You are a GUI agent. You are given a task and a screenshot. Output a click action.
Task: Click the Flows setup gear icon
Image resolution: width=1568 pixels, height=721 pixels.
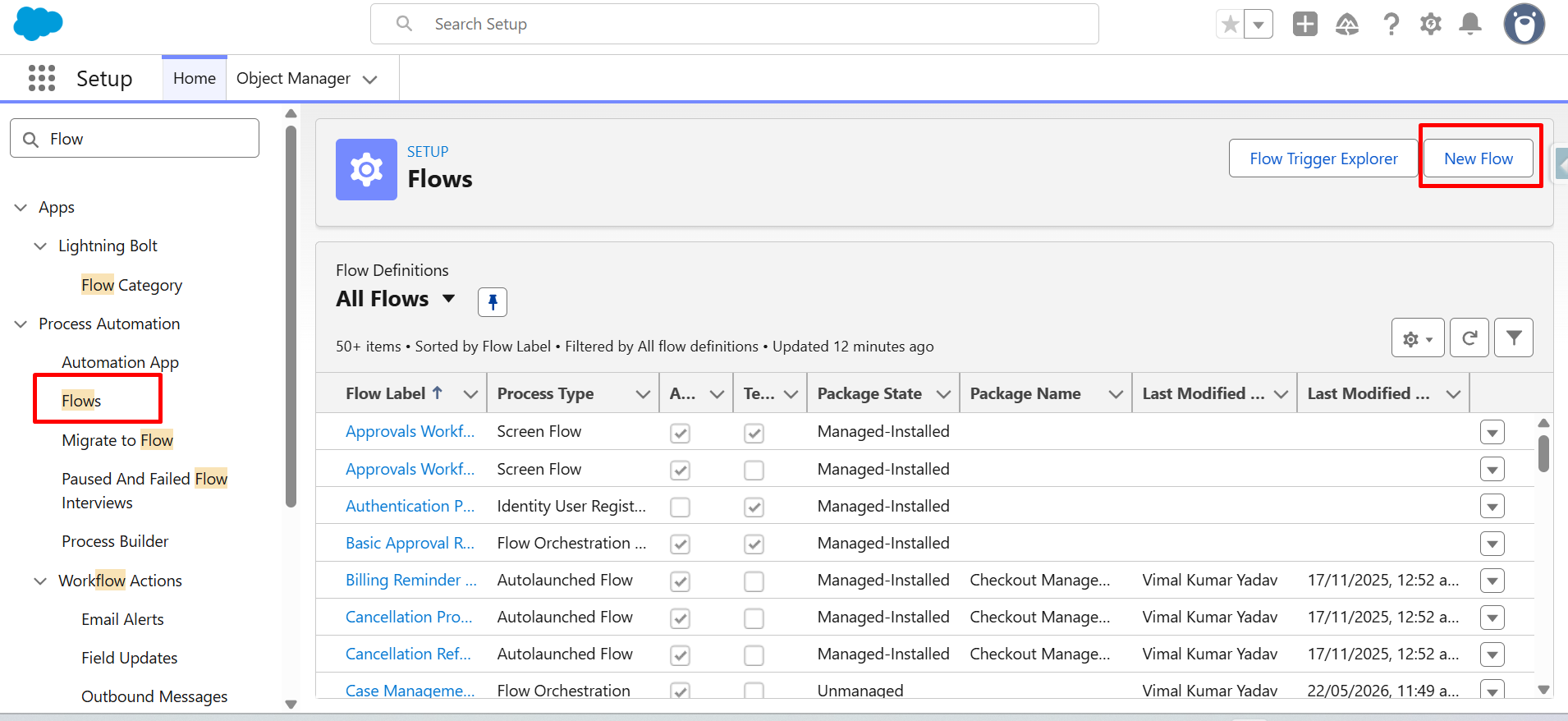366,169
